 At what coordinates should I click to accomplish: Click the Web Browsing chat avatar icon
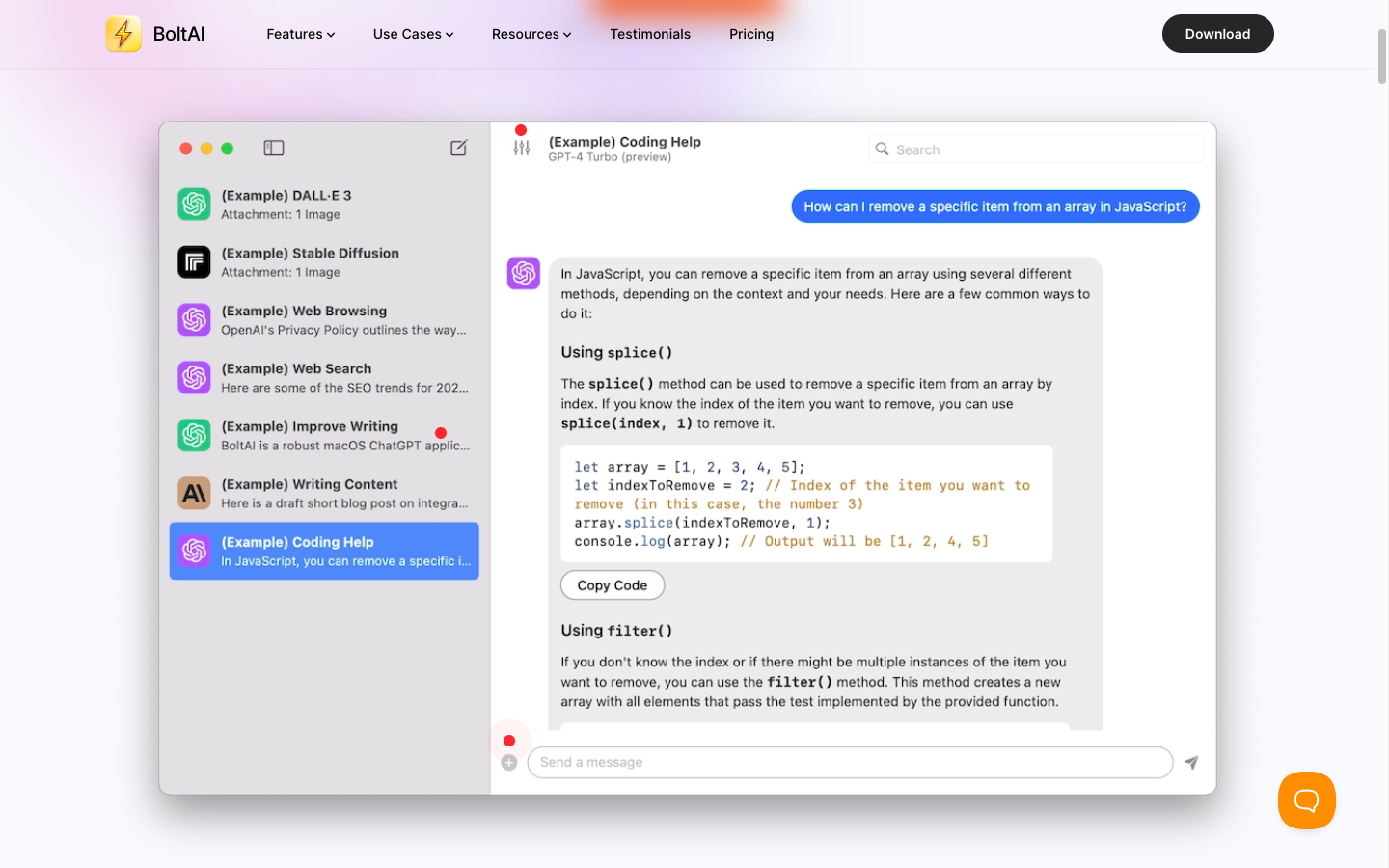click(194, 320)
